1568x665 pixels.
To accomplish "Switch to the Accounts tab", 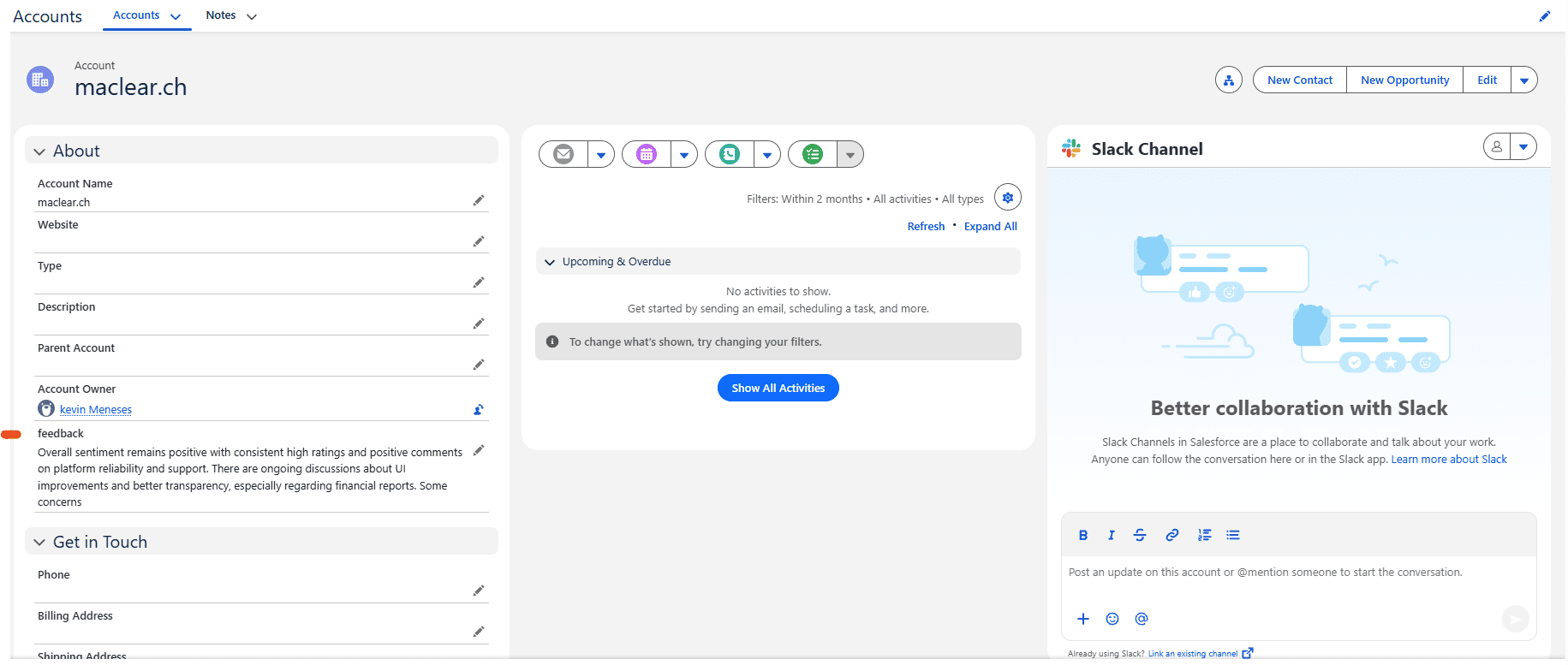I will (136, 15).
